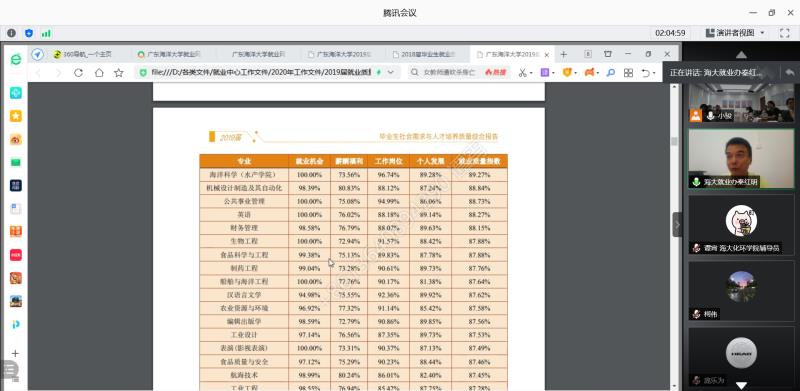Open a new browser tab with plus
Screen dimensions: 800x391
tap(563, 54)
